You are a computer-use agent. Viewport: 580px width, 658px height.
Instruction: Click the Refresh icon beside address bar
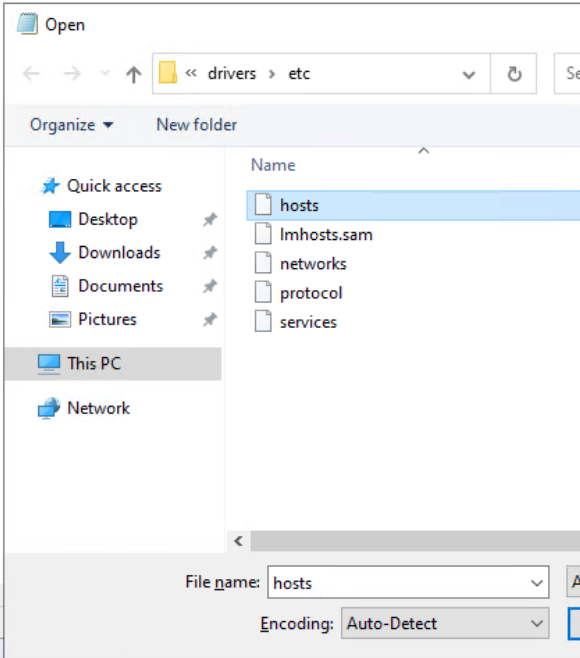point(514,74)
